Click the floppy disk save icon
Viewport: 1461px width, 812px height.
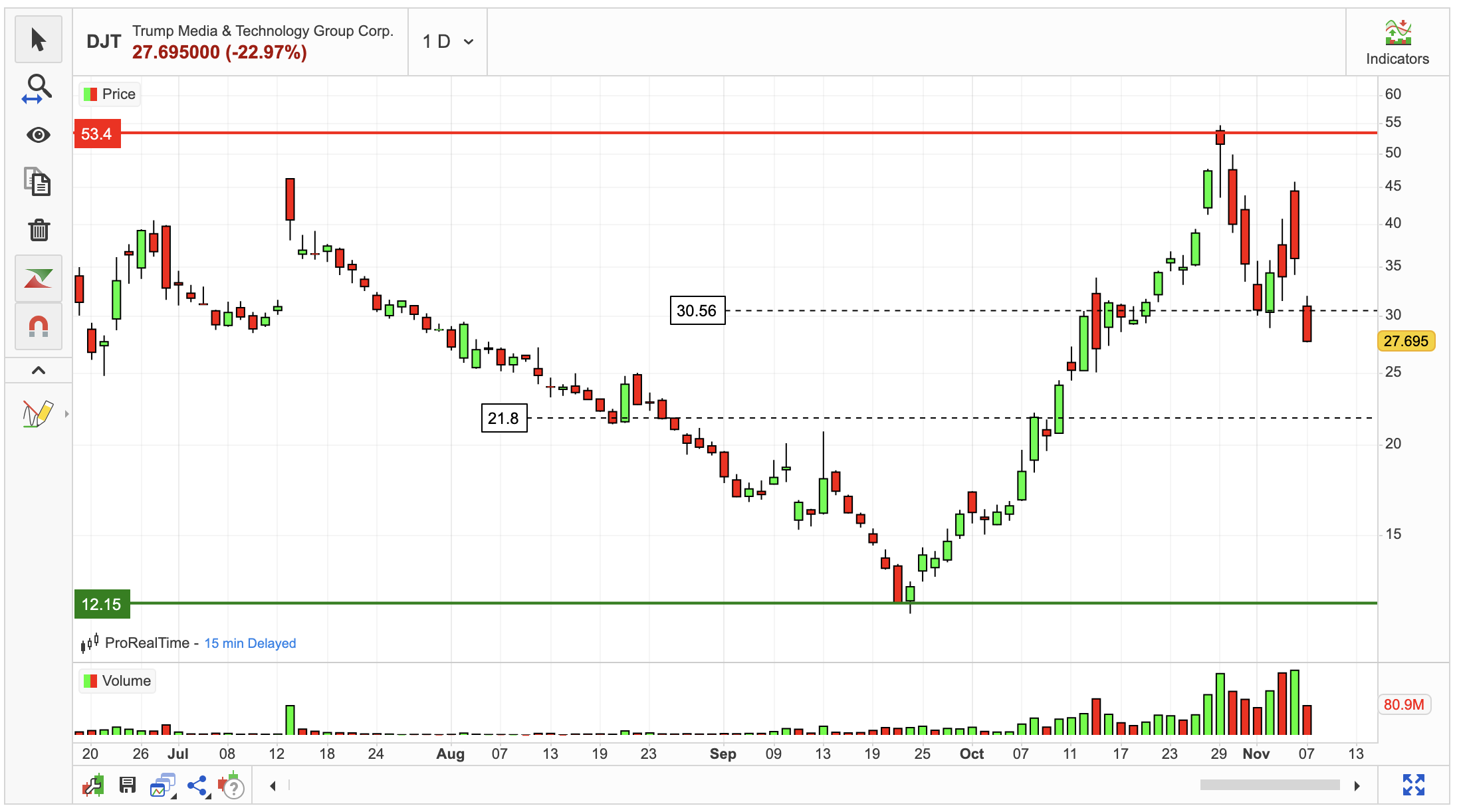point(128,786)
